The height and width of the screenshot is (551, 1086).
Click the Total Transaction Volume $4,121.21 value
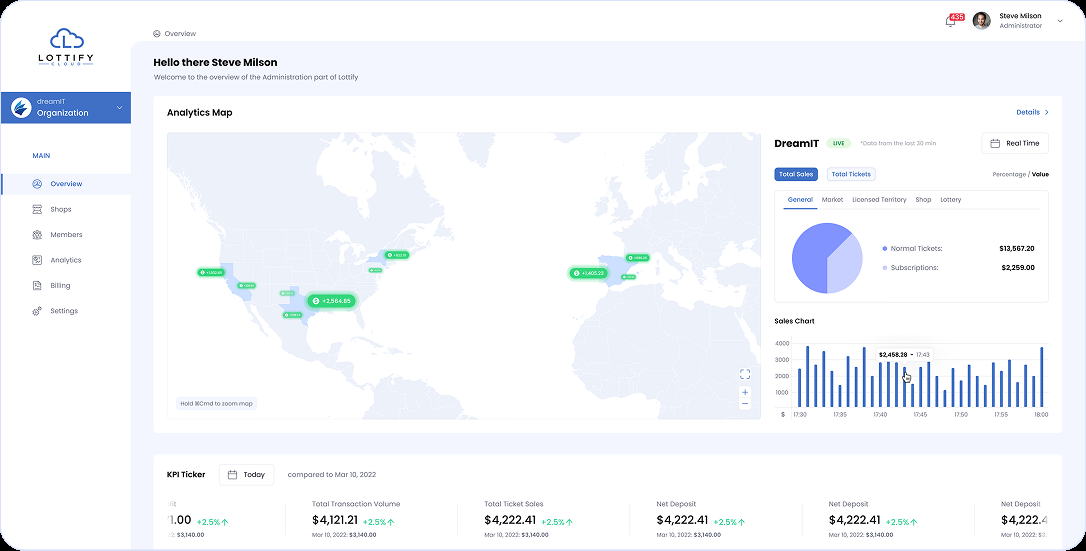coord(335,520)
